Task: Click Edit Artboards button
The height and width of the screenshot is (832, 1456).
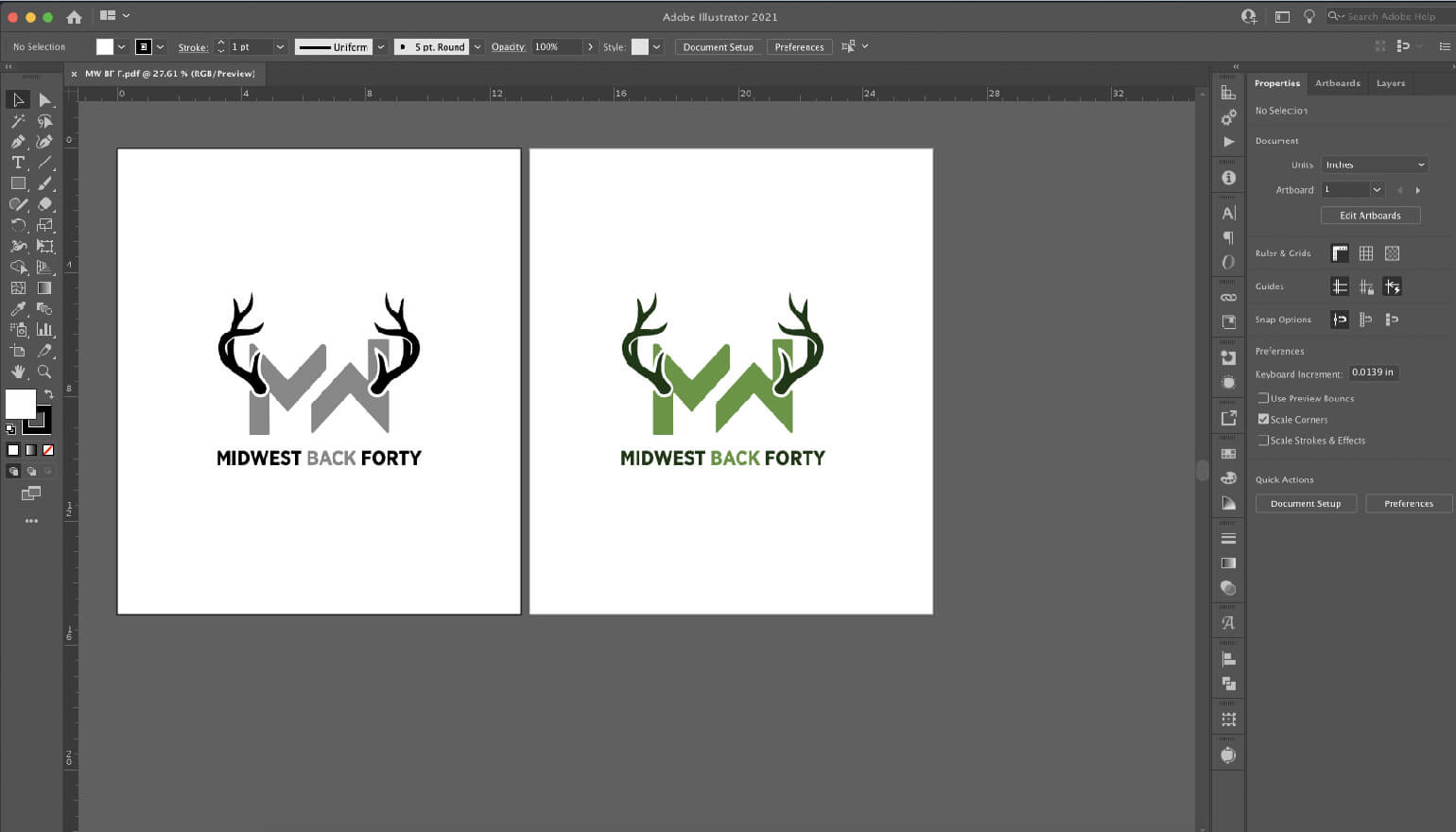Action: (x=1370, y=216)
